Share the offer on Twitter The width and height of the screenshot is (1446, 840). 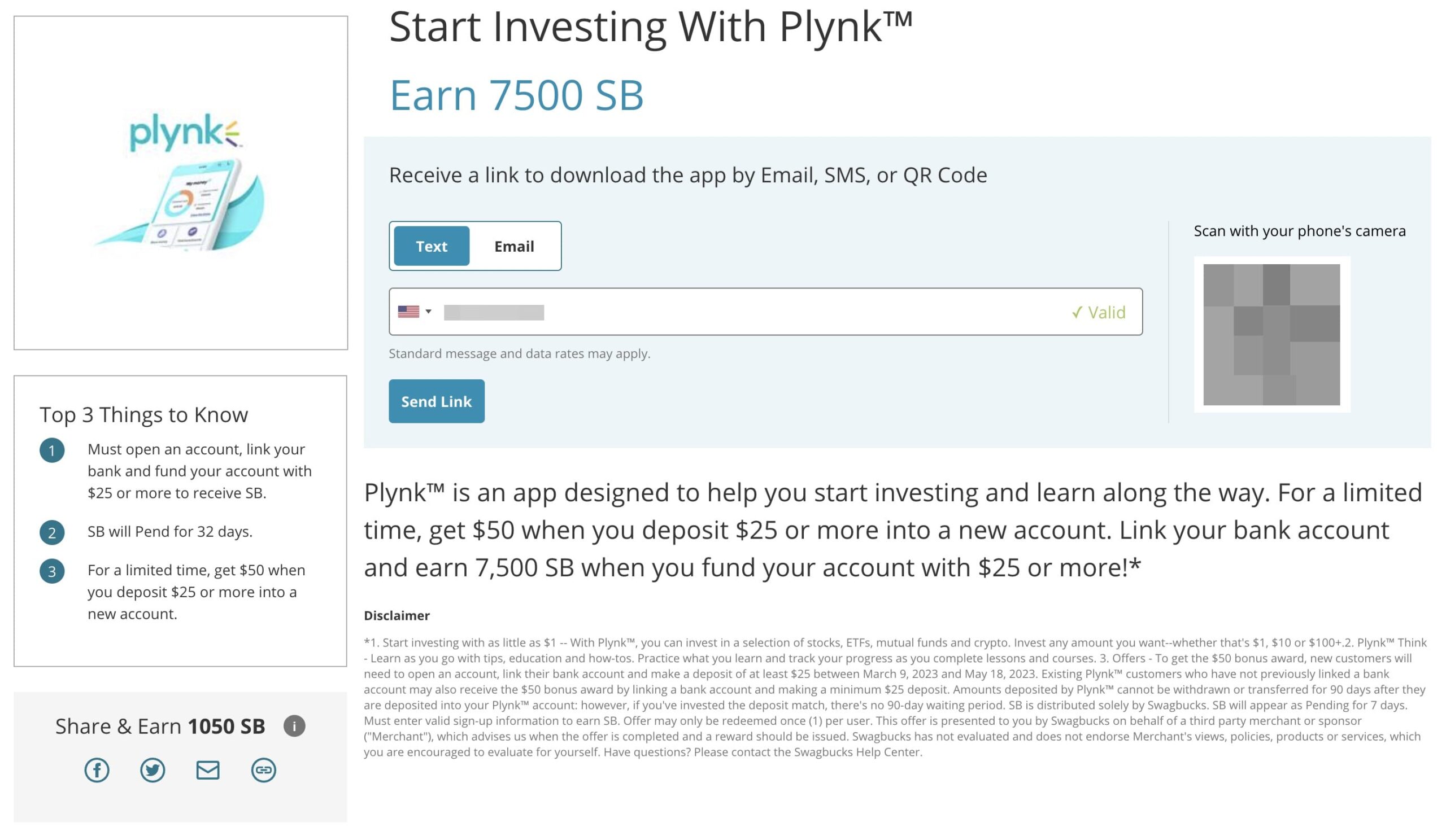(152, 770)
